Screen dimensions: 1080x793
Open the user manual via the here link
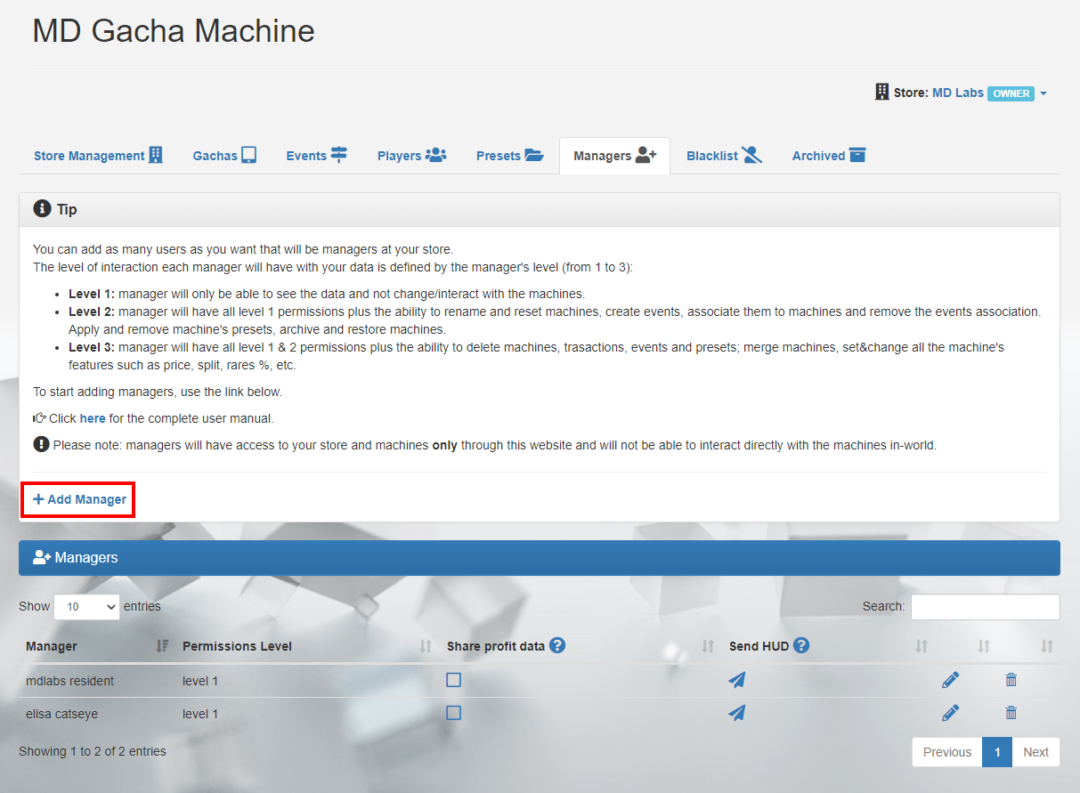(92, 418)
